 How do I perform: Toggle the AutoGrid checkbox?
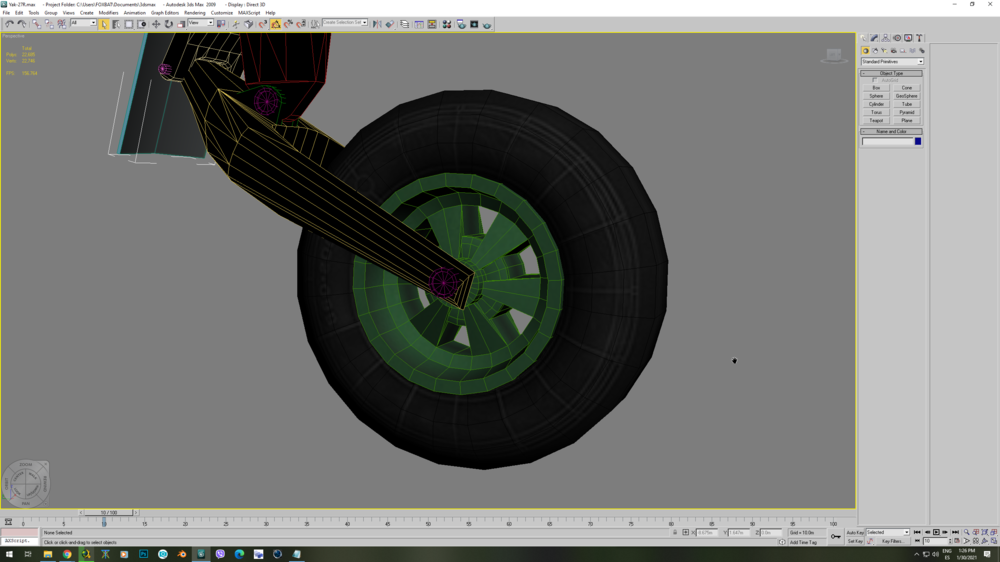point(875,80)
